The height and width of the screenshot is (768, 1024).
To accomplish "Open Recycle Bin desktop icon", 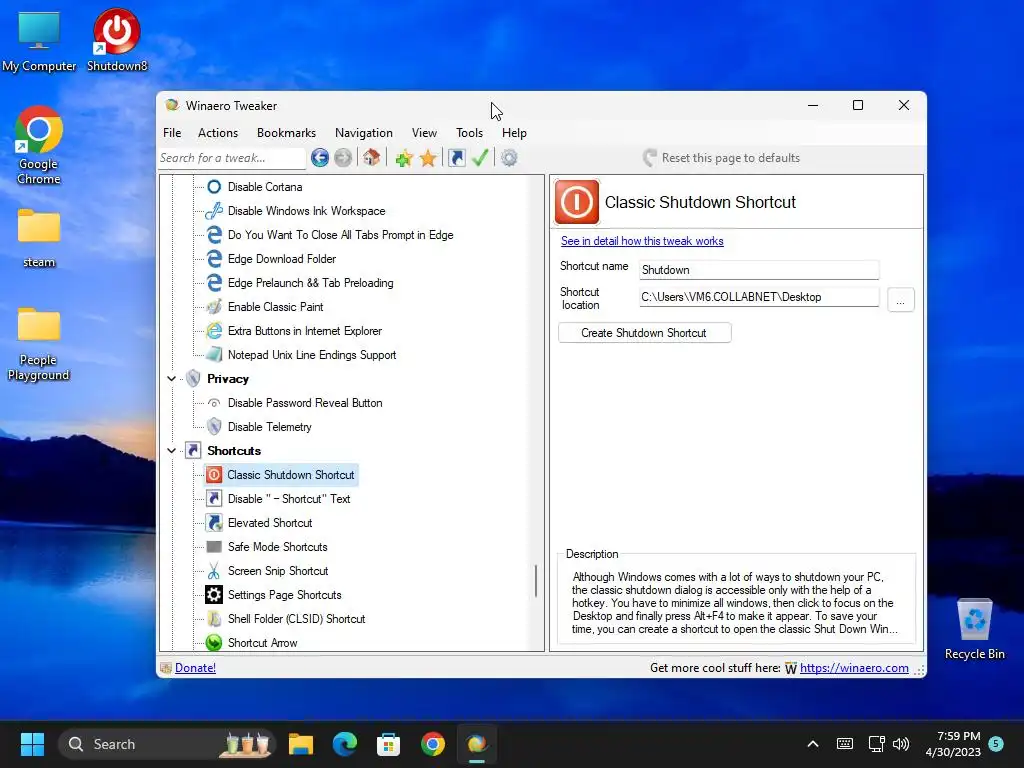I will pos(974,629).
